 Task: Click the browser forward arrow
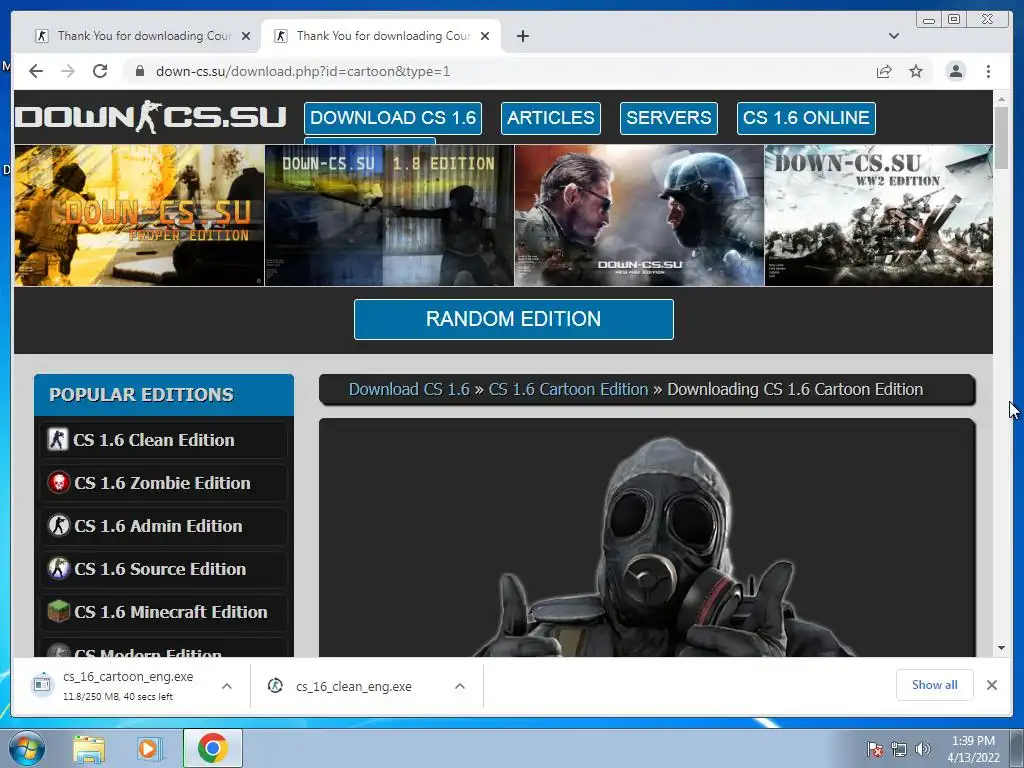68,71
